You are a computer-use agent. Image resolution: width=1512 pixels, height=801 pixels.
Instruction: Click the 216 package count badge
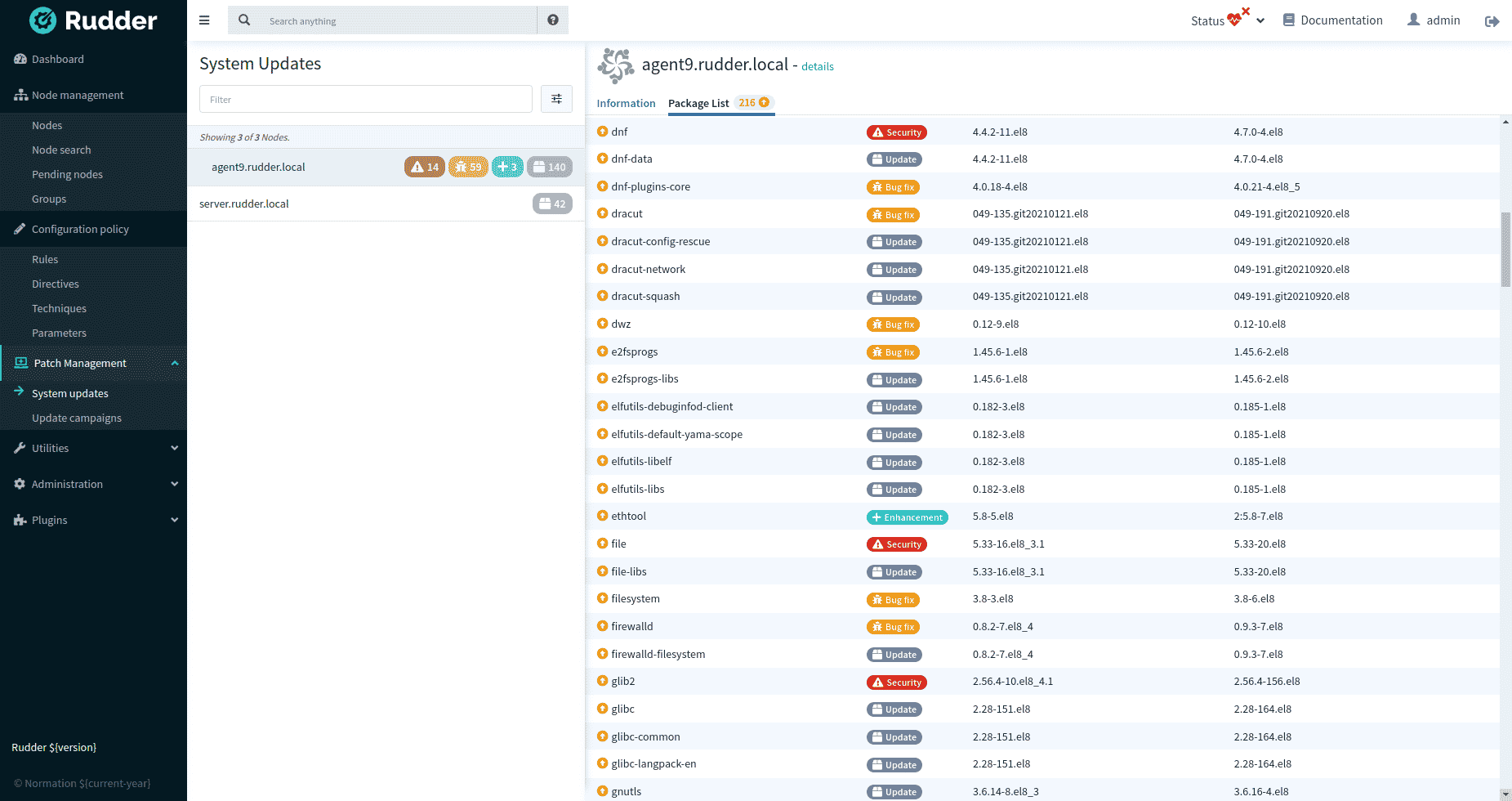[753, 103]
